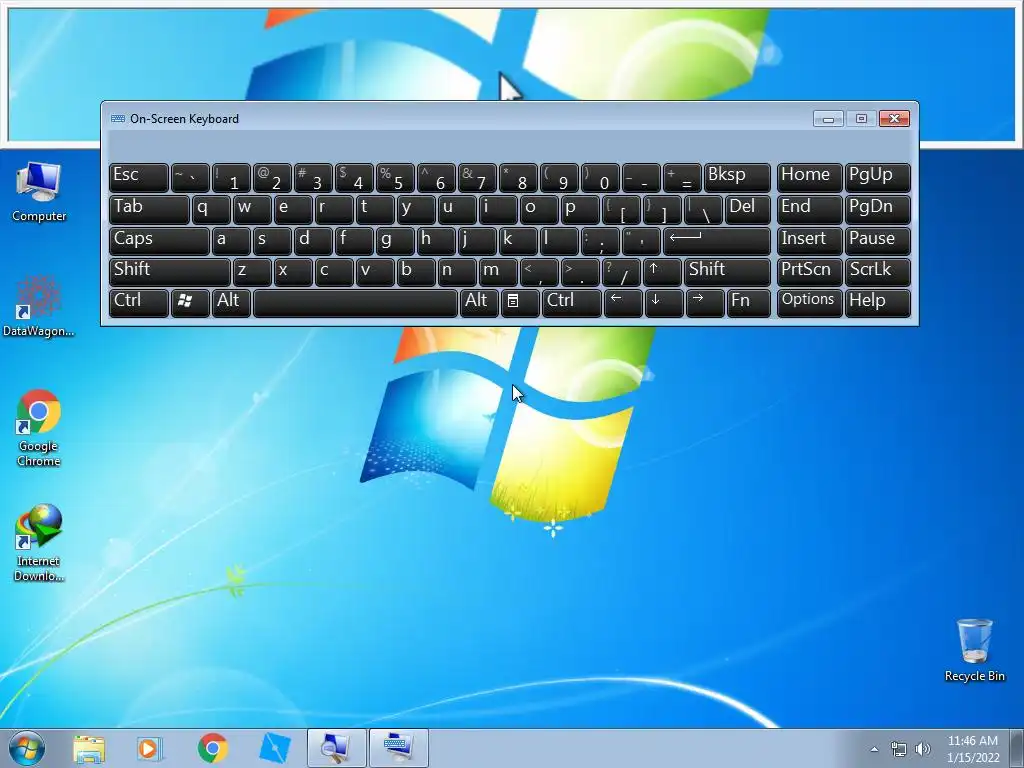1024x768 pixels.
Task: Toggle the Caps lock key
Action: (x=159, y=241)
